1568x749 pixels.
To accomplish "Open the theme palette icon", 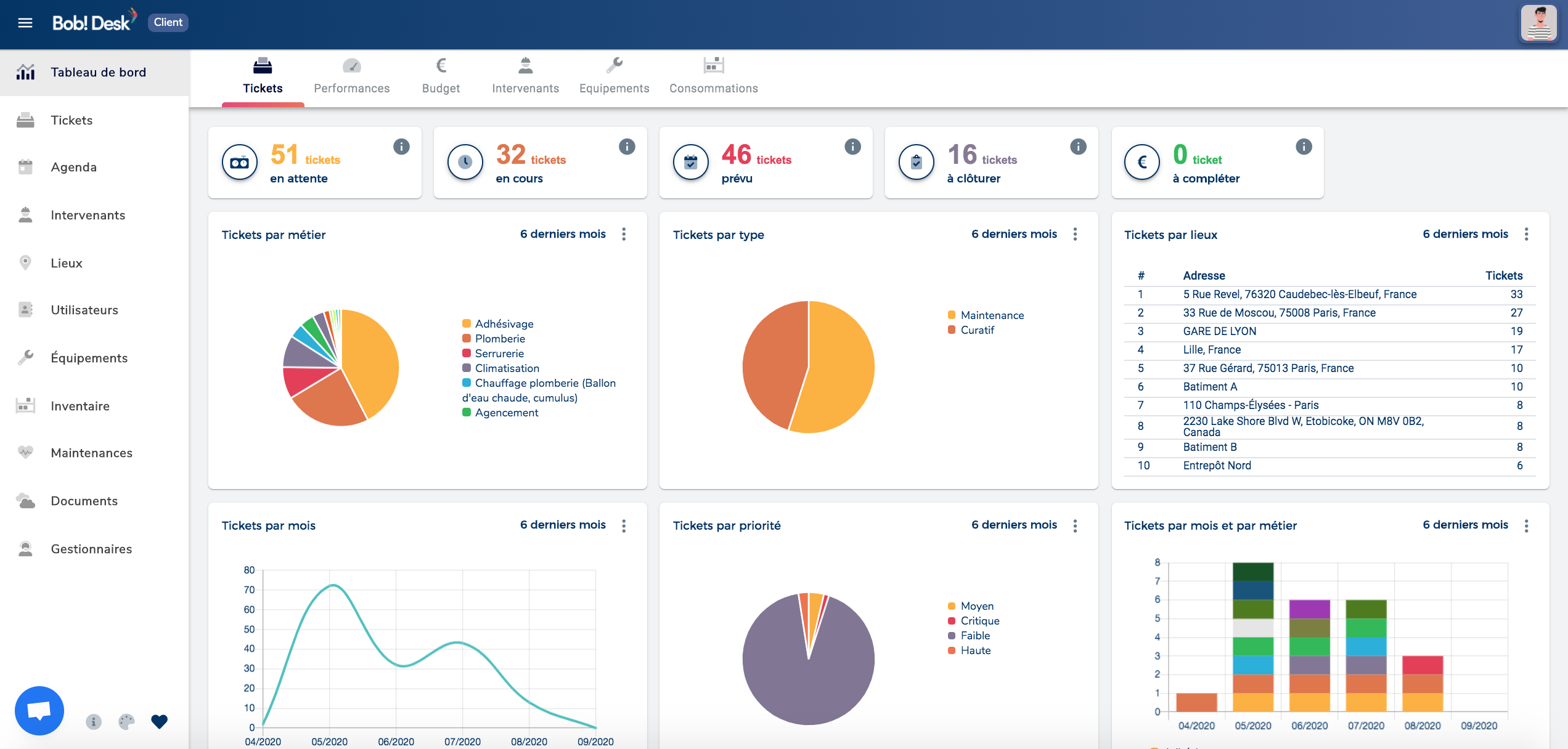I will pyautogui.click(x=126, y=722).
